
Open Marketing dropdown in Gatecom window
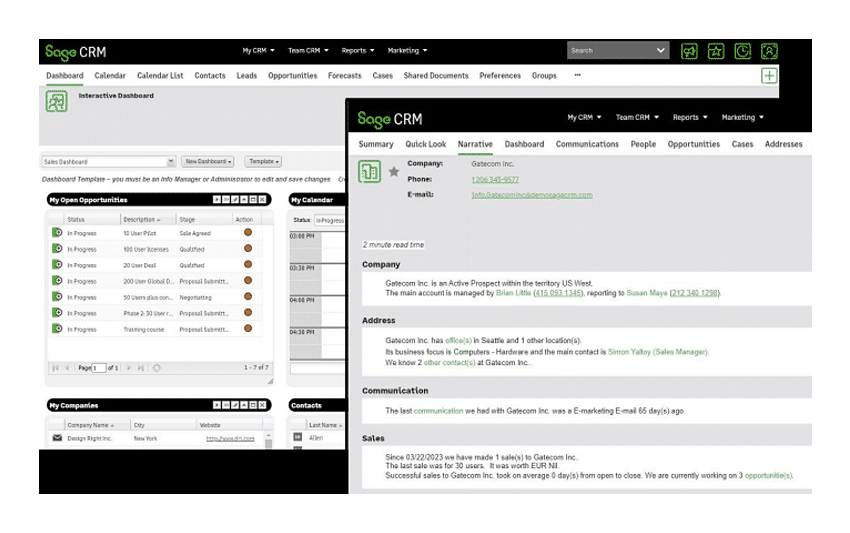(742, 117)
